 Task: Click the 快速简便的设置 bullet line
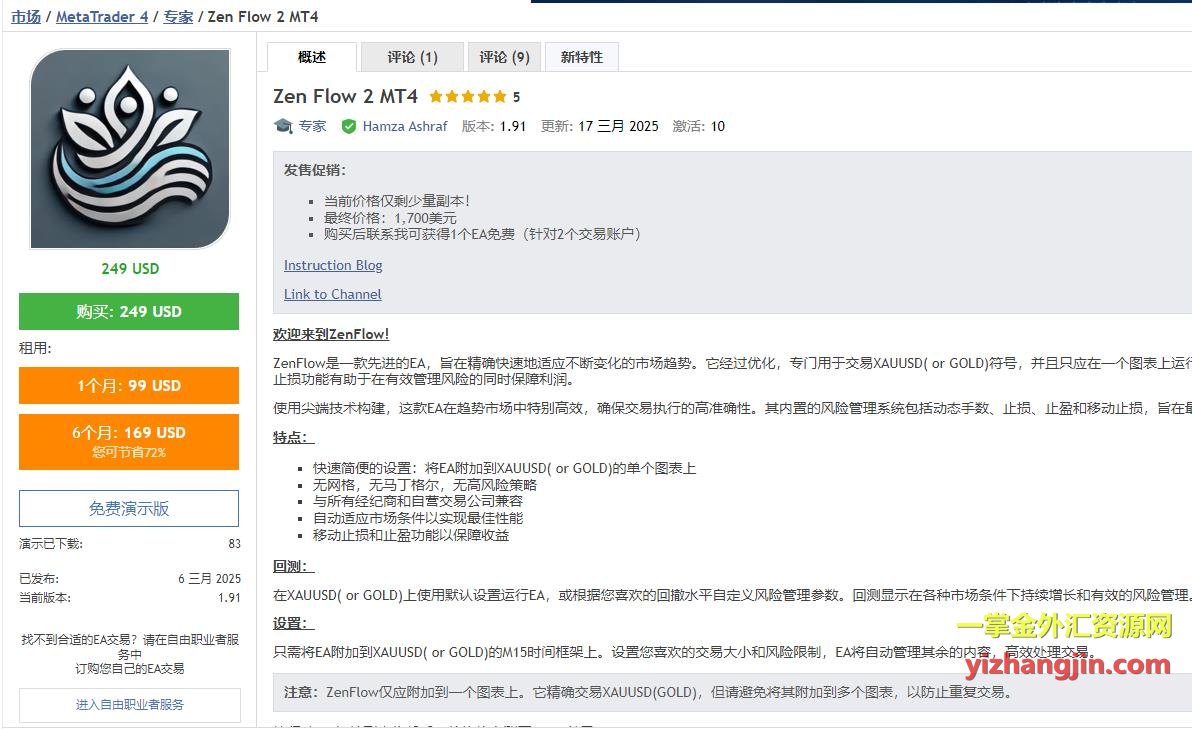[x=504, y=468]
